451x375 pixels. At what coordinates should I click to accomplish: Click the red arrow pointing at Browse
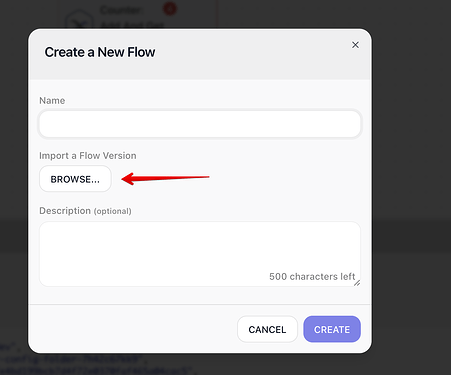165,178
